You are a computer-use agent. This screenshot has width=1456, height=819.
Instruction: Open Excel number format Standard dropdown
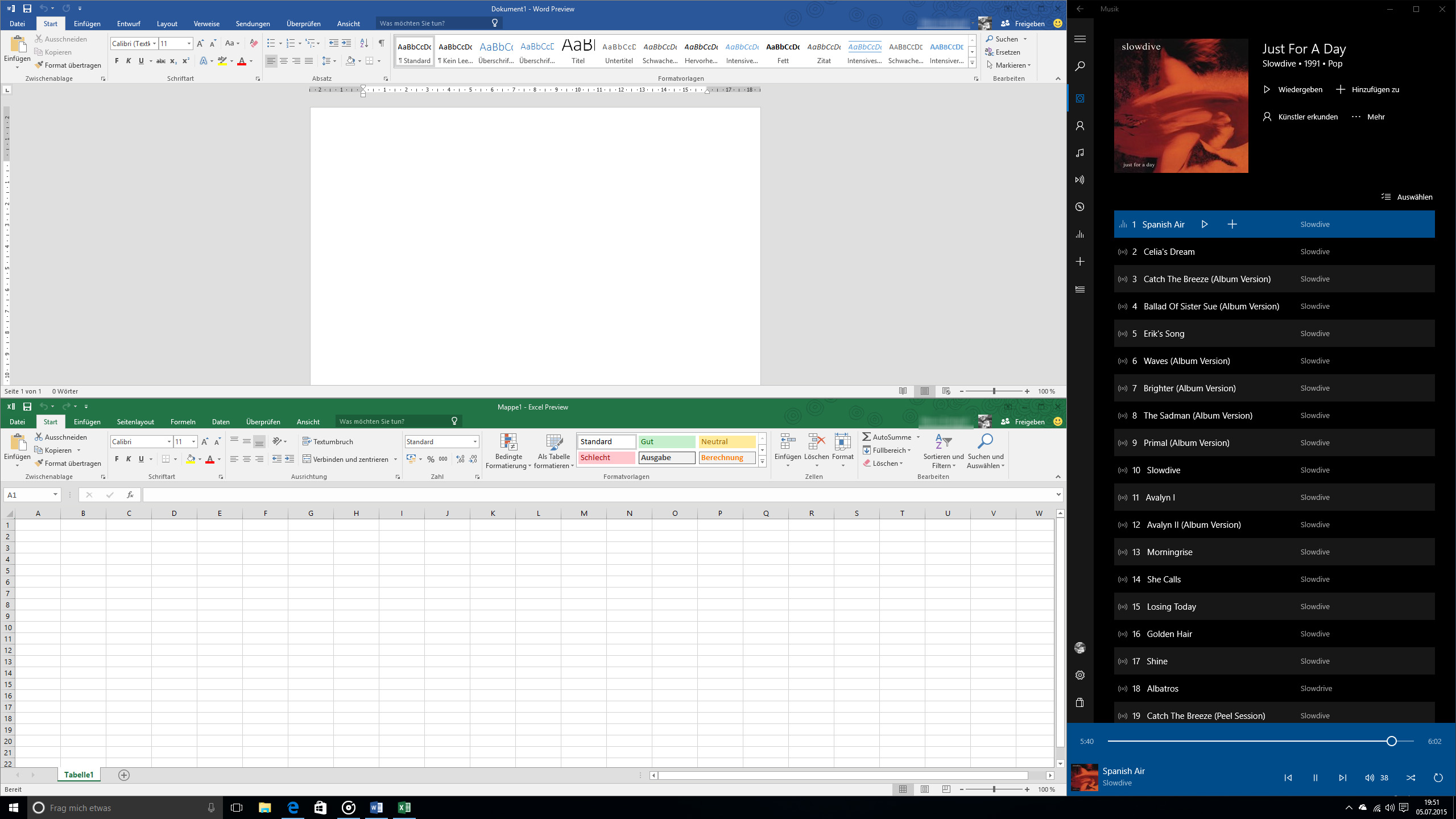tap(475, 442)
